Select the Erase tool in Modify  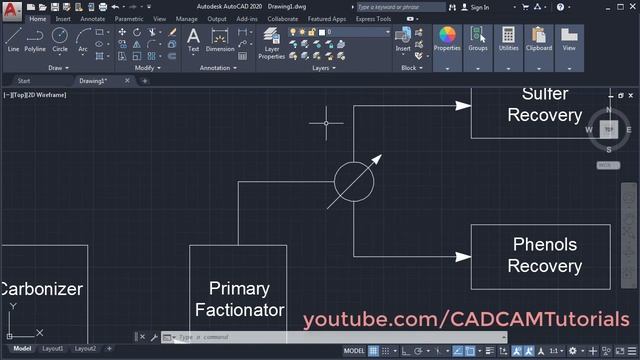[172, 32]
